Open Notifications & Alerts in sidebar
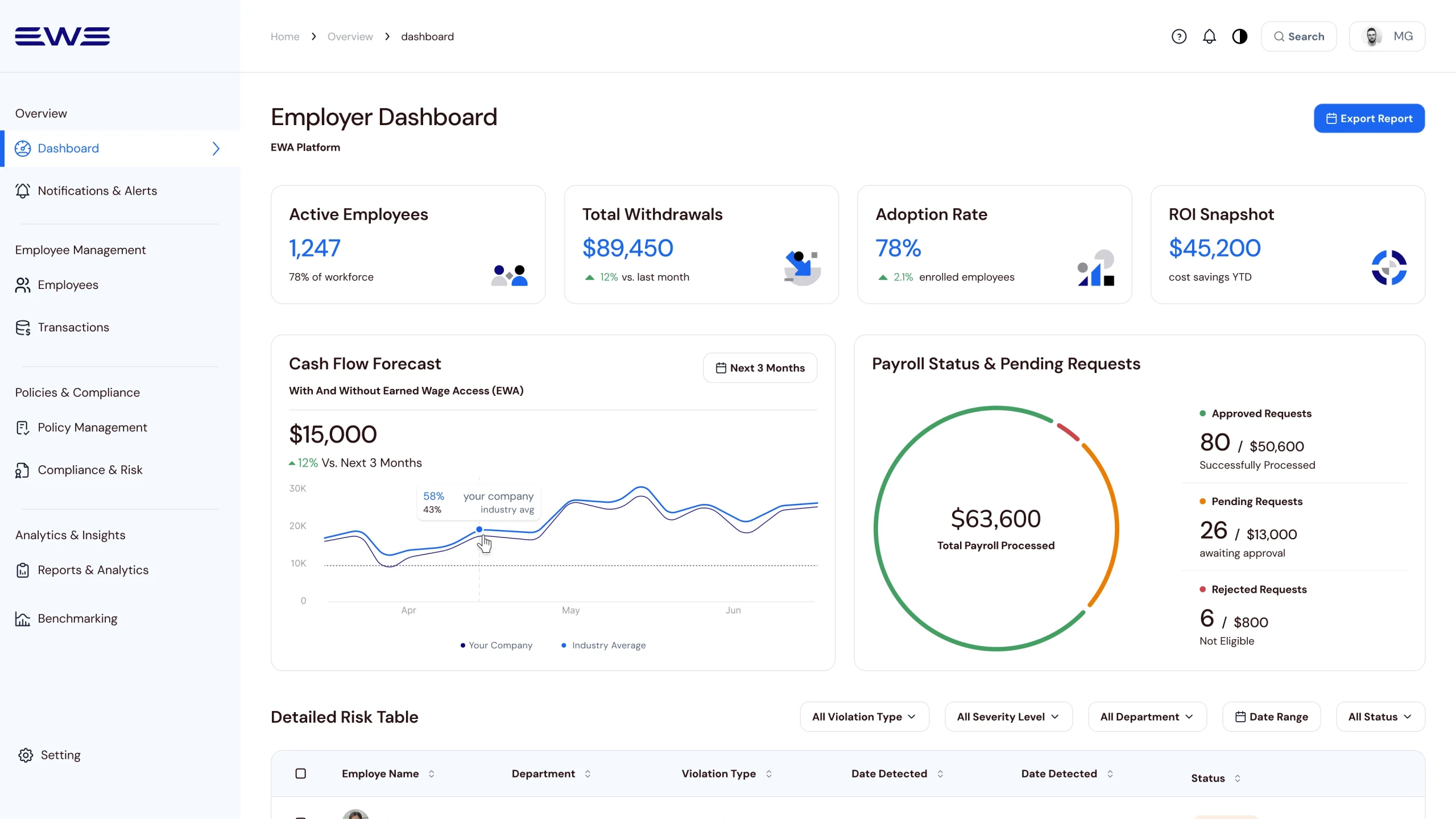This screenshot has height=819, width=1456. click(97, 191)
